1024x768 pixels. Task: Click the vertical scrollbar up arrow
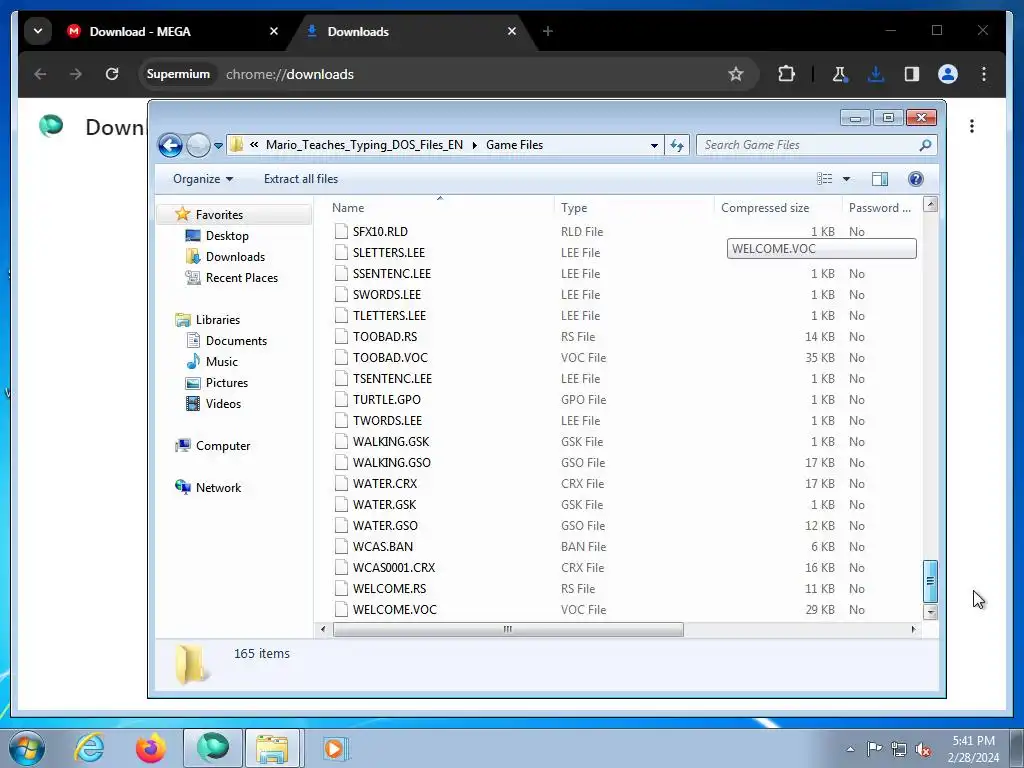(930, 204)
